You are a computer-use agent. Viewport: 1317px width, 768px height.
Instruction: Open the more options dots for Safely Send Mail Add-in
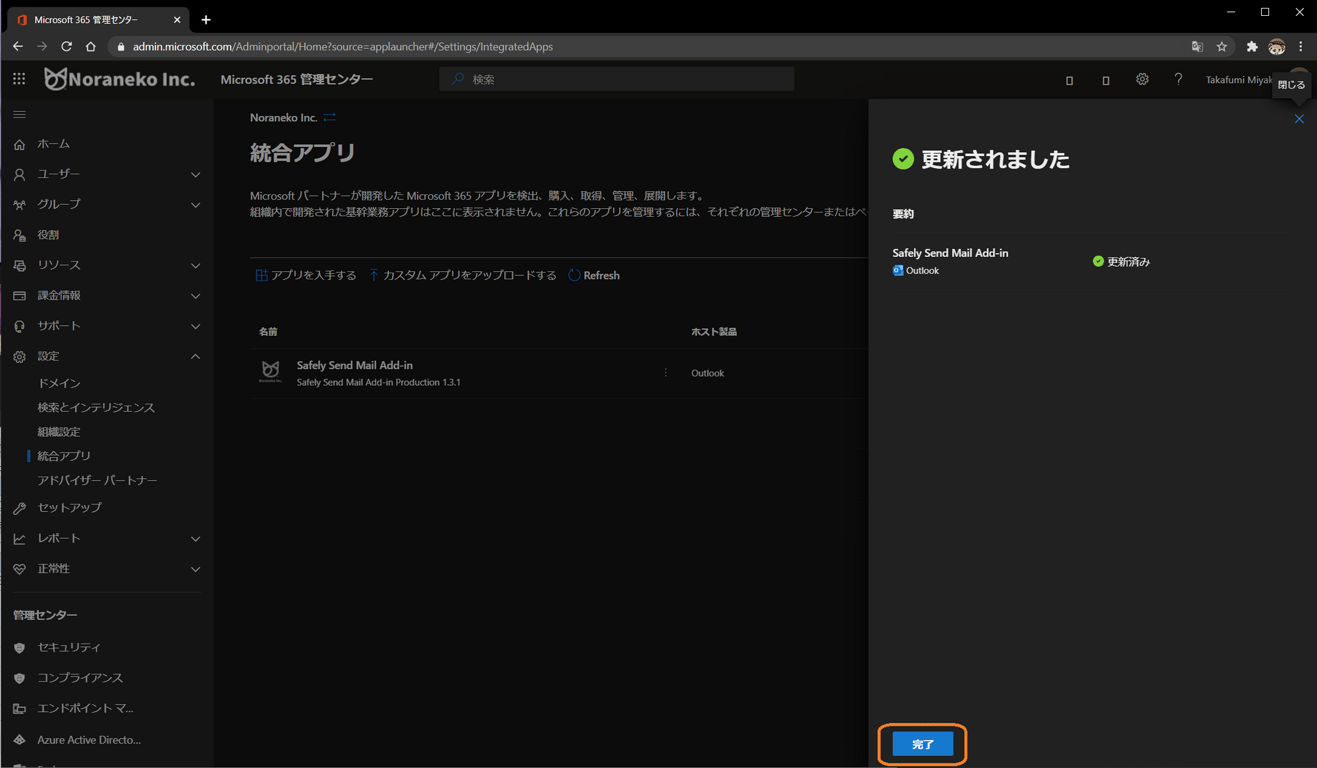(665, 373)
